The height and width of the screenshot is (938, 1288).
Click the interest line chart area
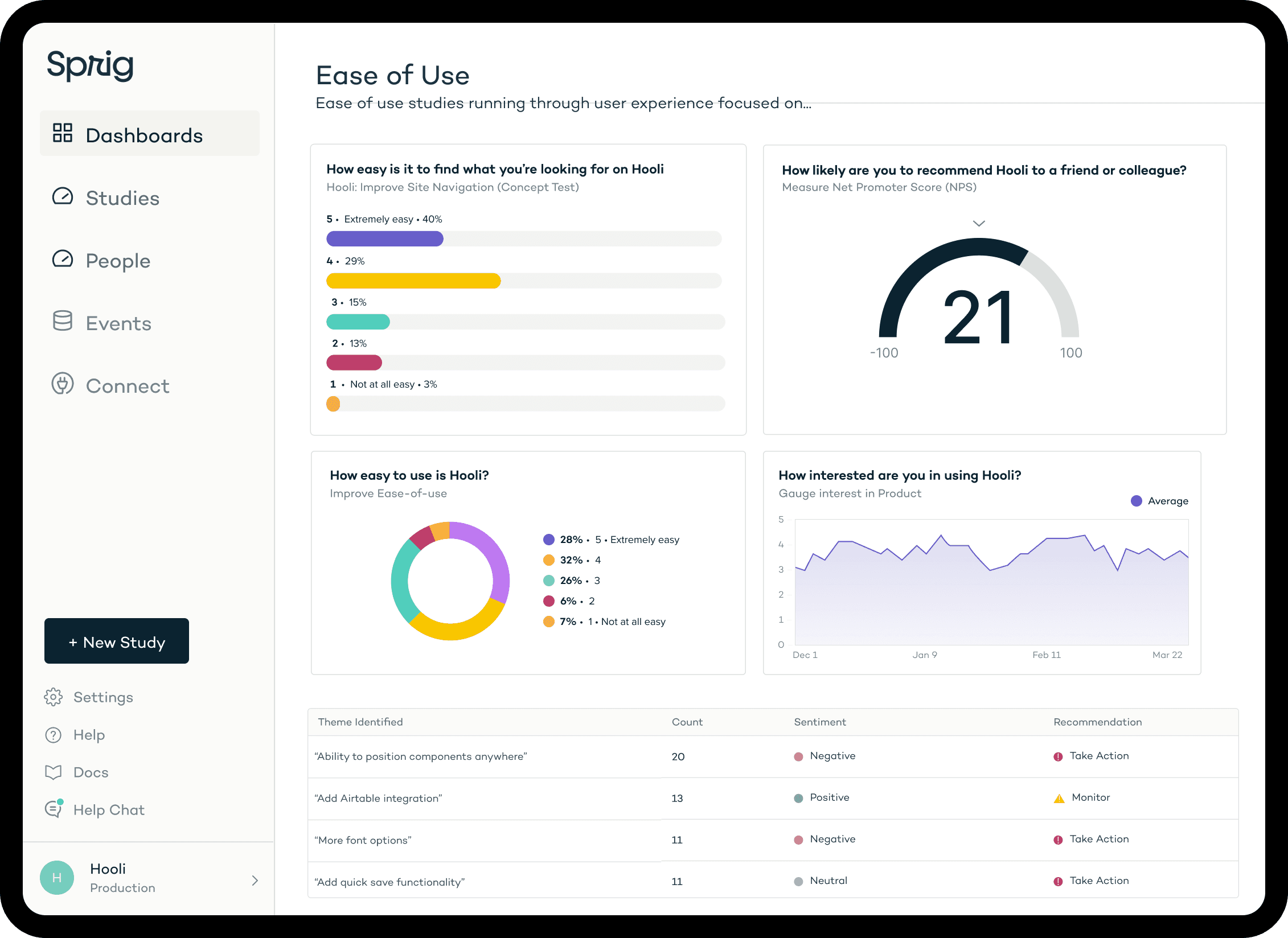coord(991,582)
